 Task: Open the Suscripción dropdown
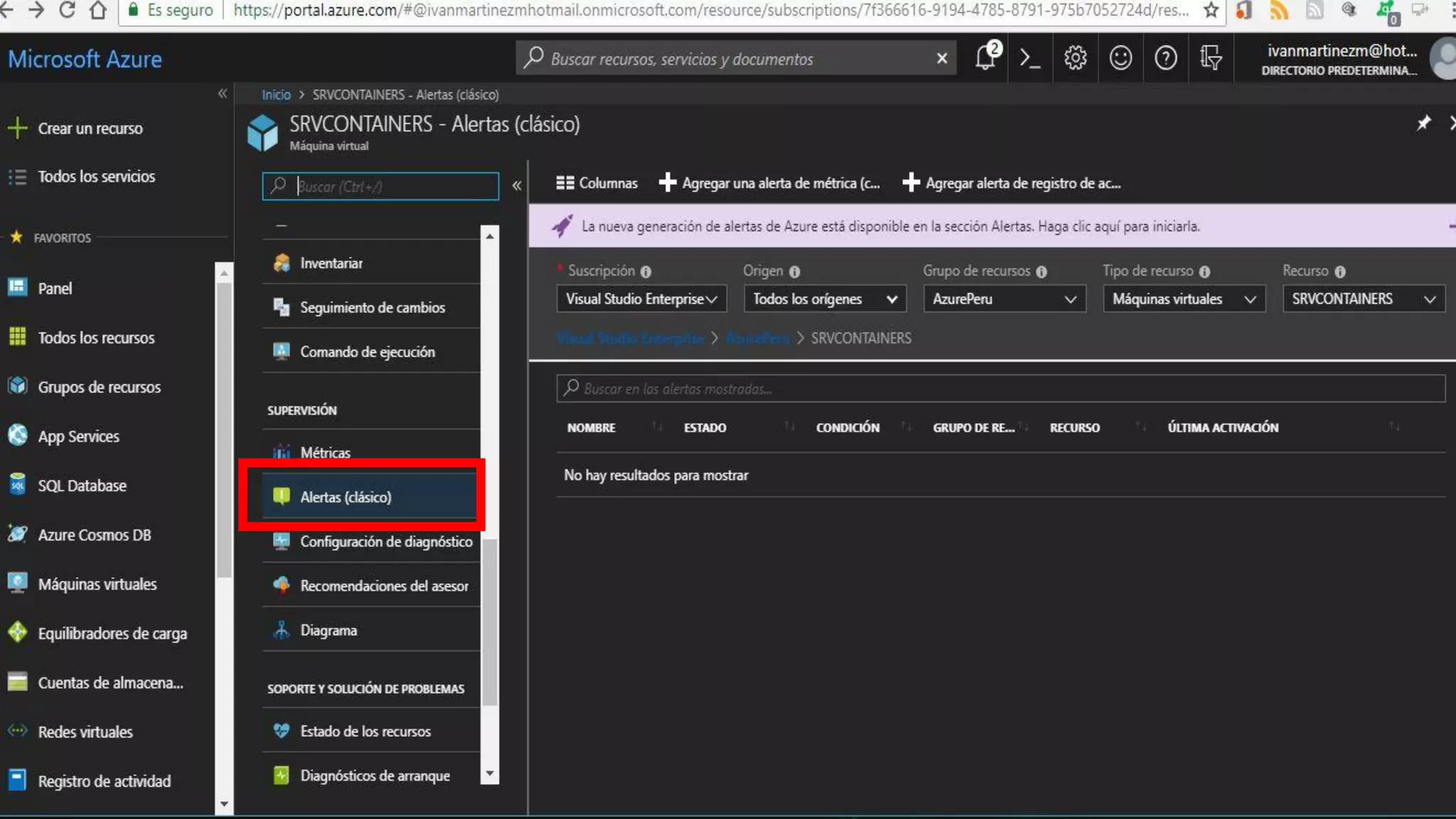tap(641, 299)
